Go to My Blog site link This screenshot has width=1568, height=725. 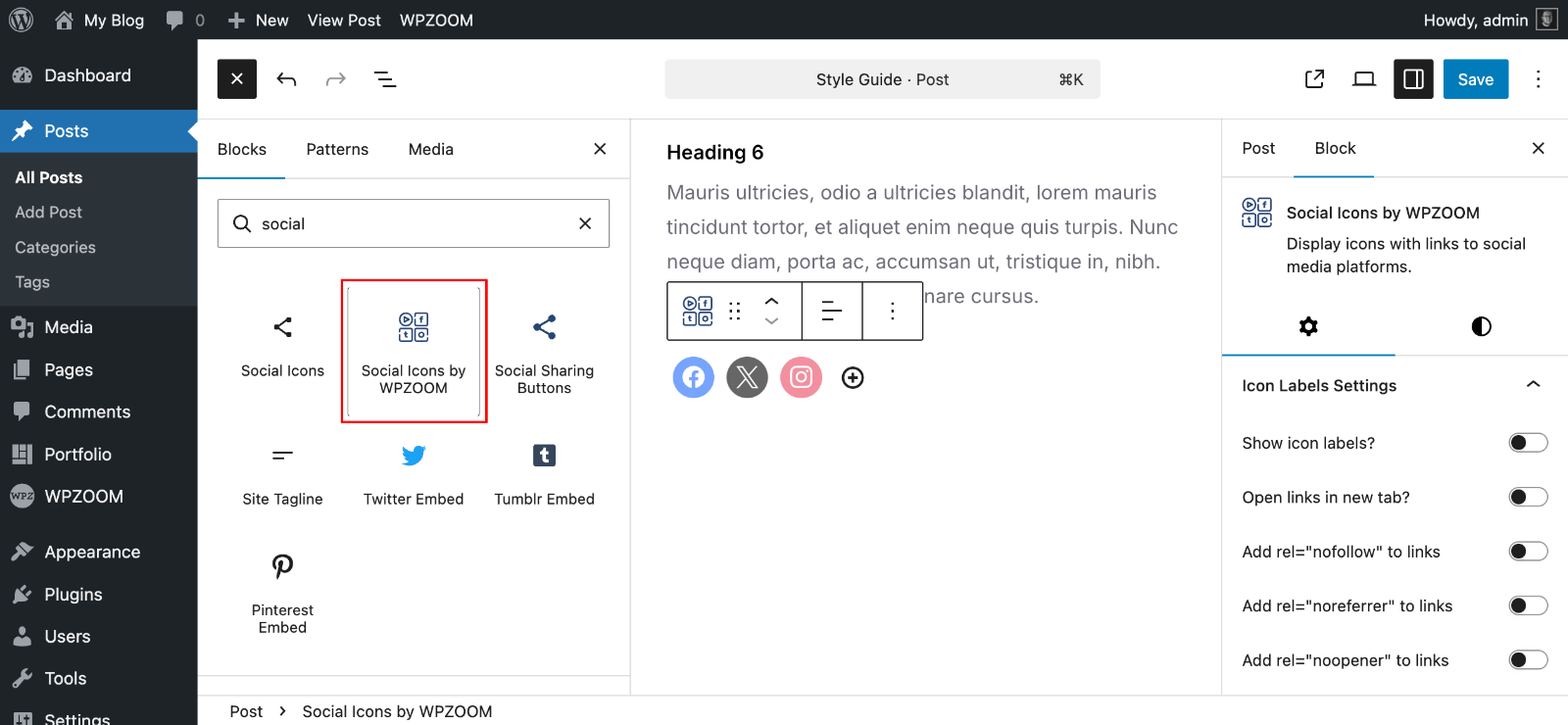99,20
